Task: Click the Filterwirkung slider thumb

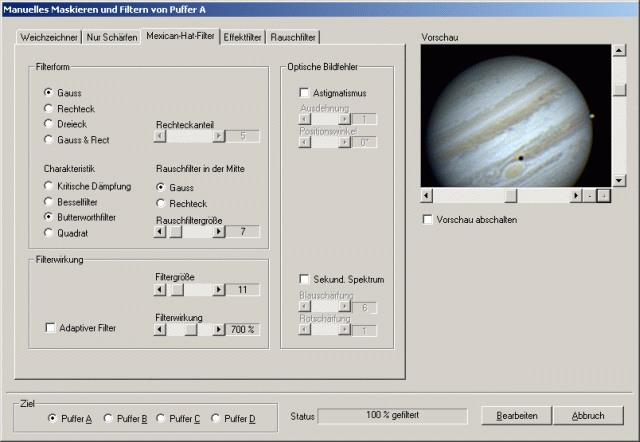Action: 191,329
